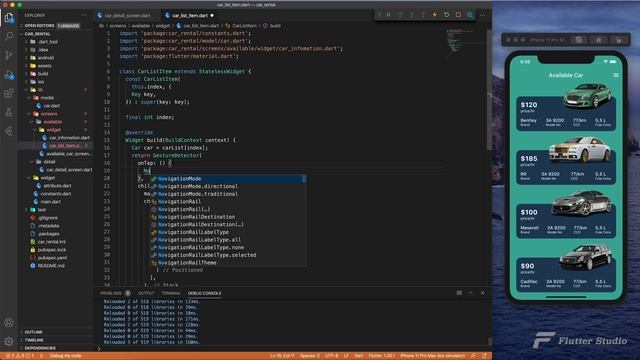The width and height of the screenshot is (640, 360).
Task: Switch to car_detail_screen.dart editor tab
Action: tap(127, 16)
